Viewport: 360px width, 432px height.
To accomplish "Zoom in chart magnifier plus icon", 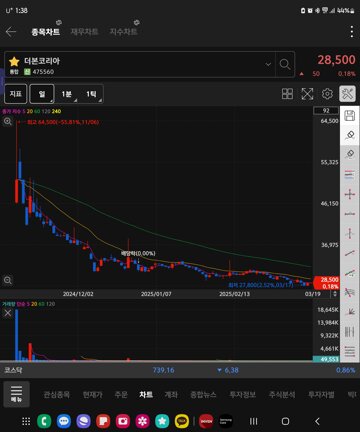I will pyautogui.click(x=8, y=122).
